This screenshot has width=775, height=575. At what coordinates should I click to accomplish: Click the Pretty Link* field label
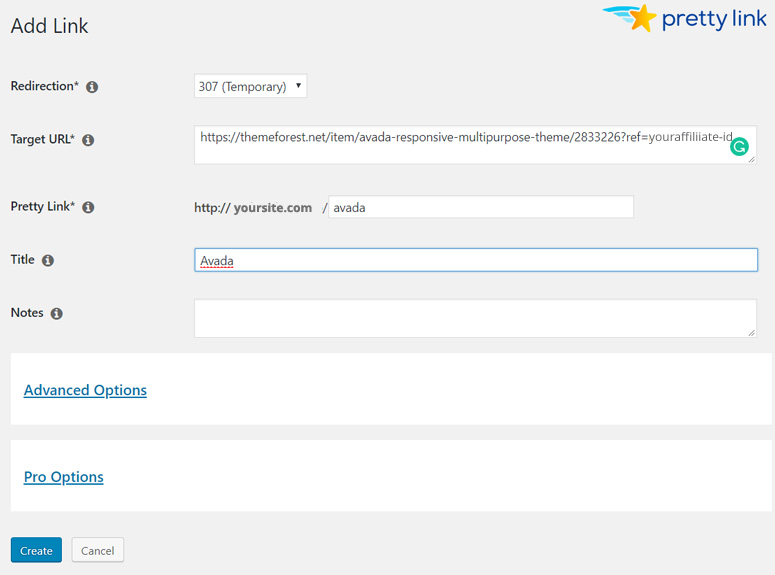coord(43,206)
